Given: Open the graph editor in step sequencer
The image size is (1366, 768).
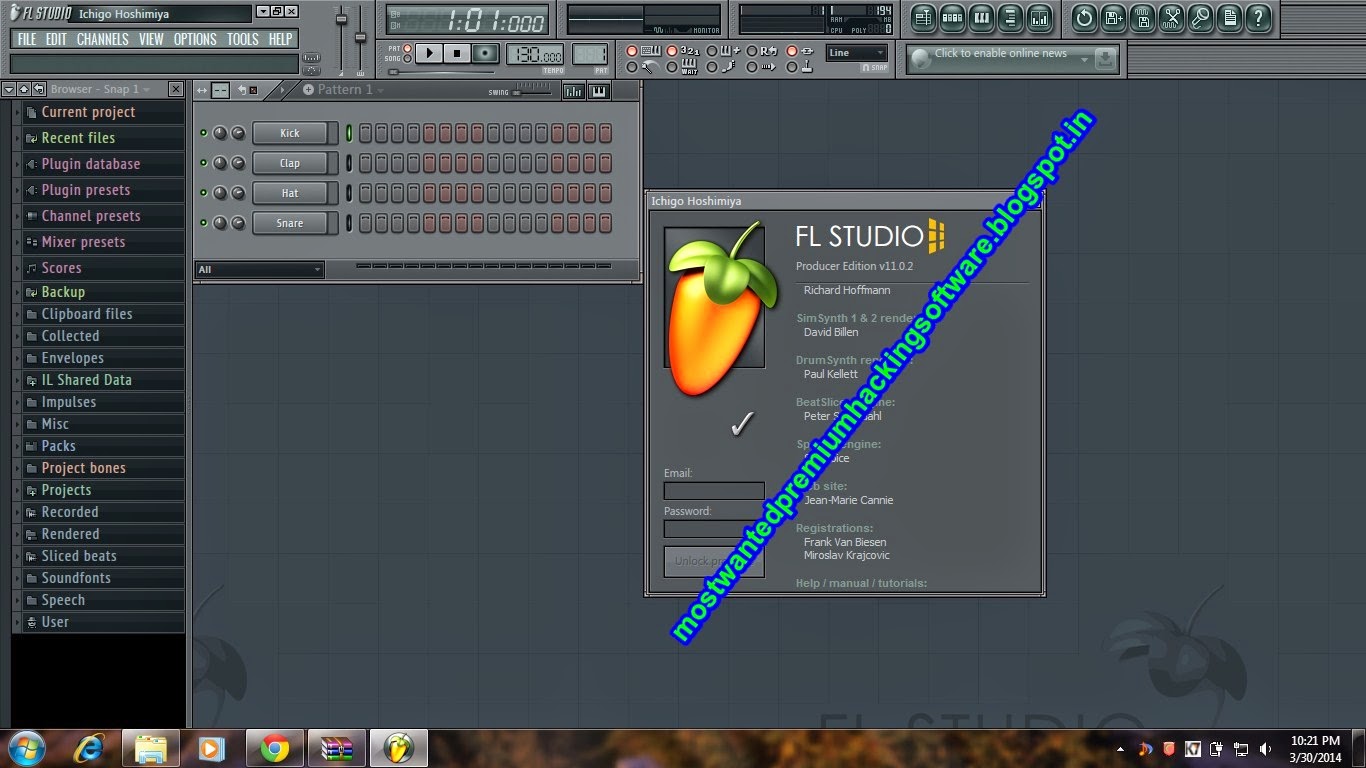Looking at the screenshot, I should (x=574, y=91).
